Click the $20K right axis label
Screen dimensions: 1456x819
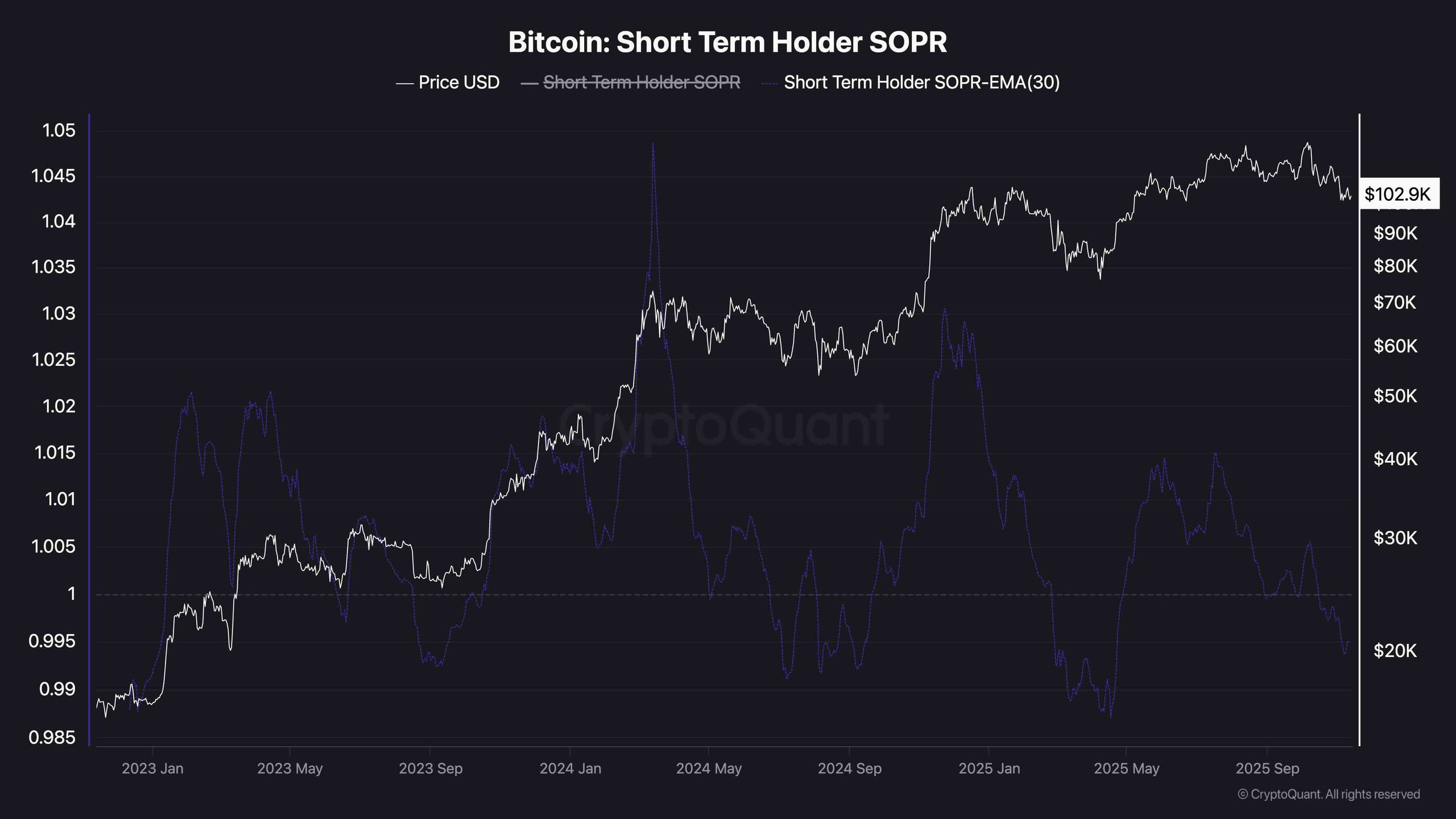point(1395,651)
